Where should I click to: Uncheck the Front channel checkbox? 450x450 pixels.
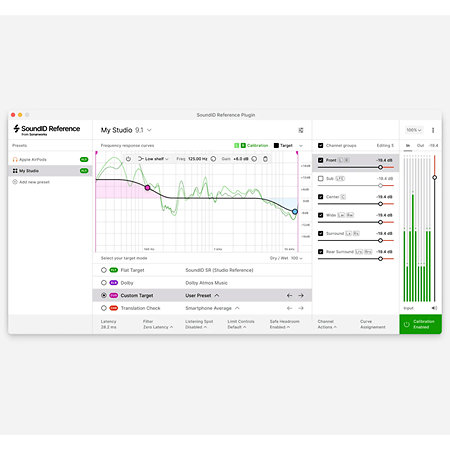(320, 160)
